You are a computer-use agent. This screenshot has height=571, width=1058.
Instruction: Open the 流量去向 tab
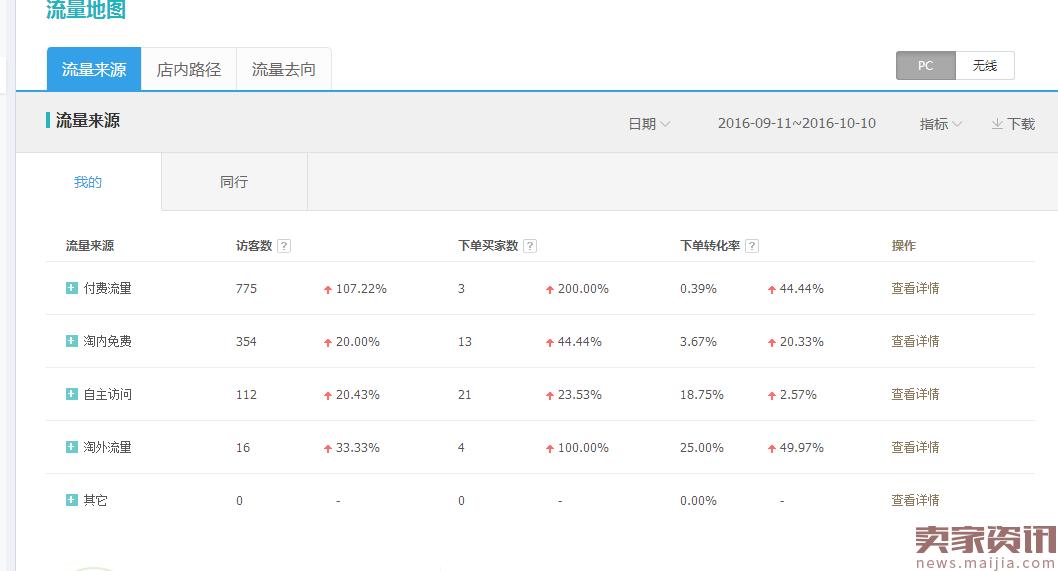[284, 70]
